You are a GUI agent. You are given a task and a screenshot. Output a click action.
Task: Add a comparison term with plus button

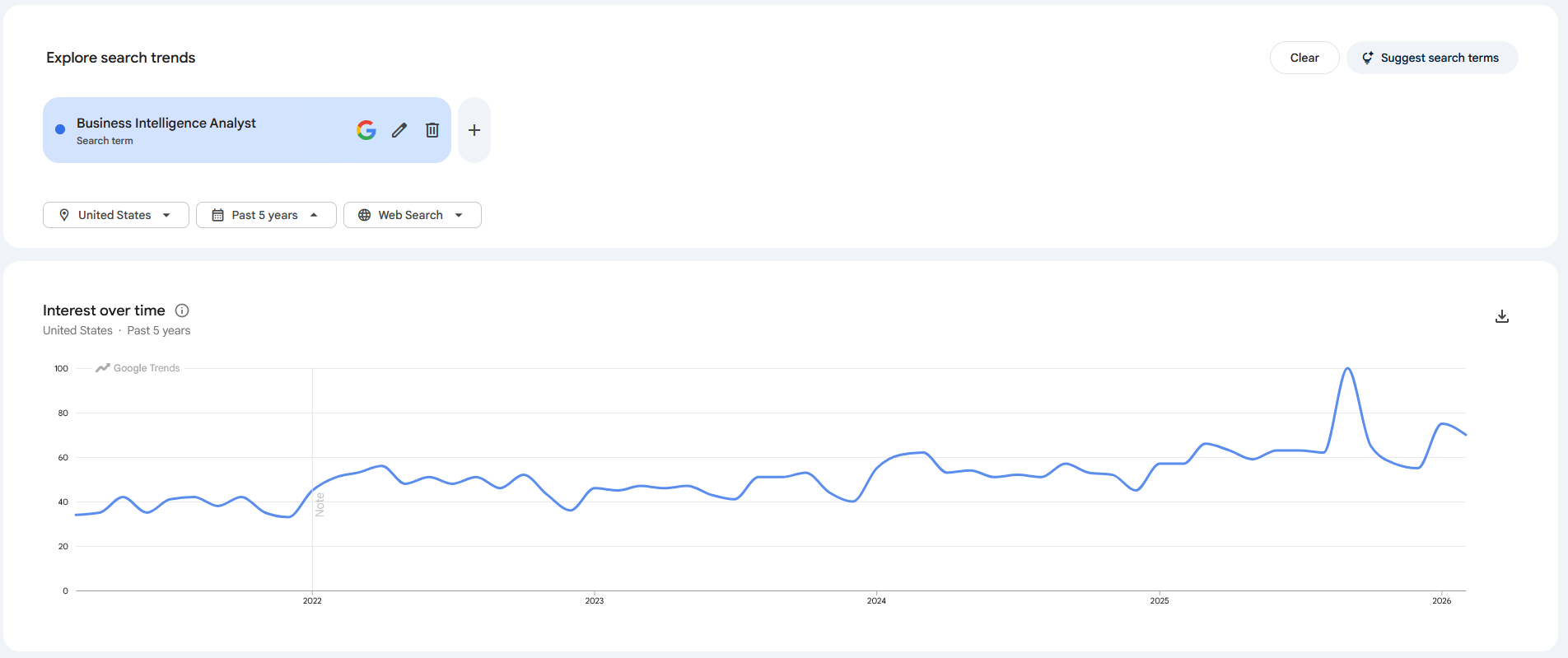click(x=474, y=130)
